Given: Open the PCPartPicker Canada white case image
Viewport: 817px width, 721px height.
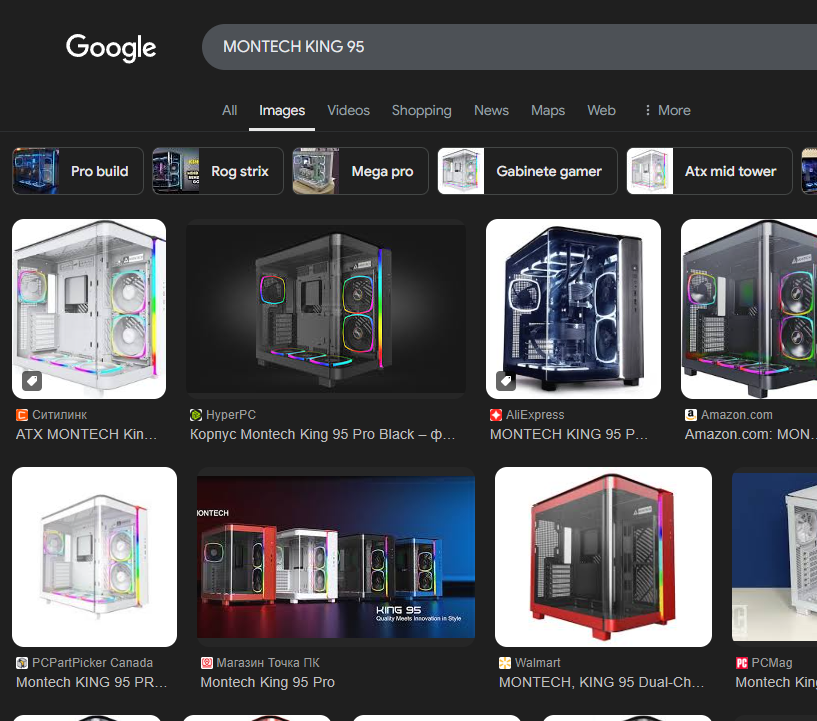Looking at the screenshot, I should [94, 557].
